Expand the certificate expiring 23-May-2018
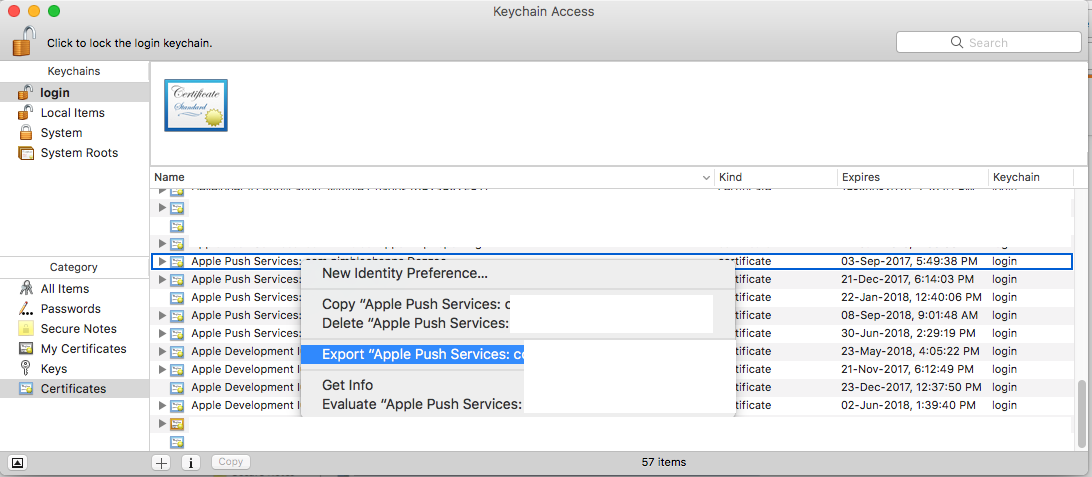Viewport: 1092px width, 477px height. [x=162, y=352]
